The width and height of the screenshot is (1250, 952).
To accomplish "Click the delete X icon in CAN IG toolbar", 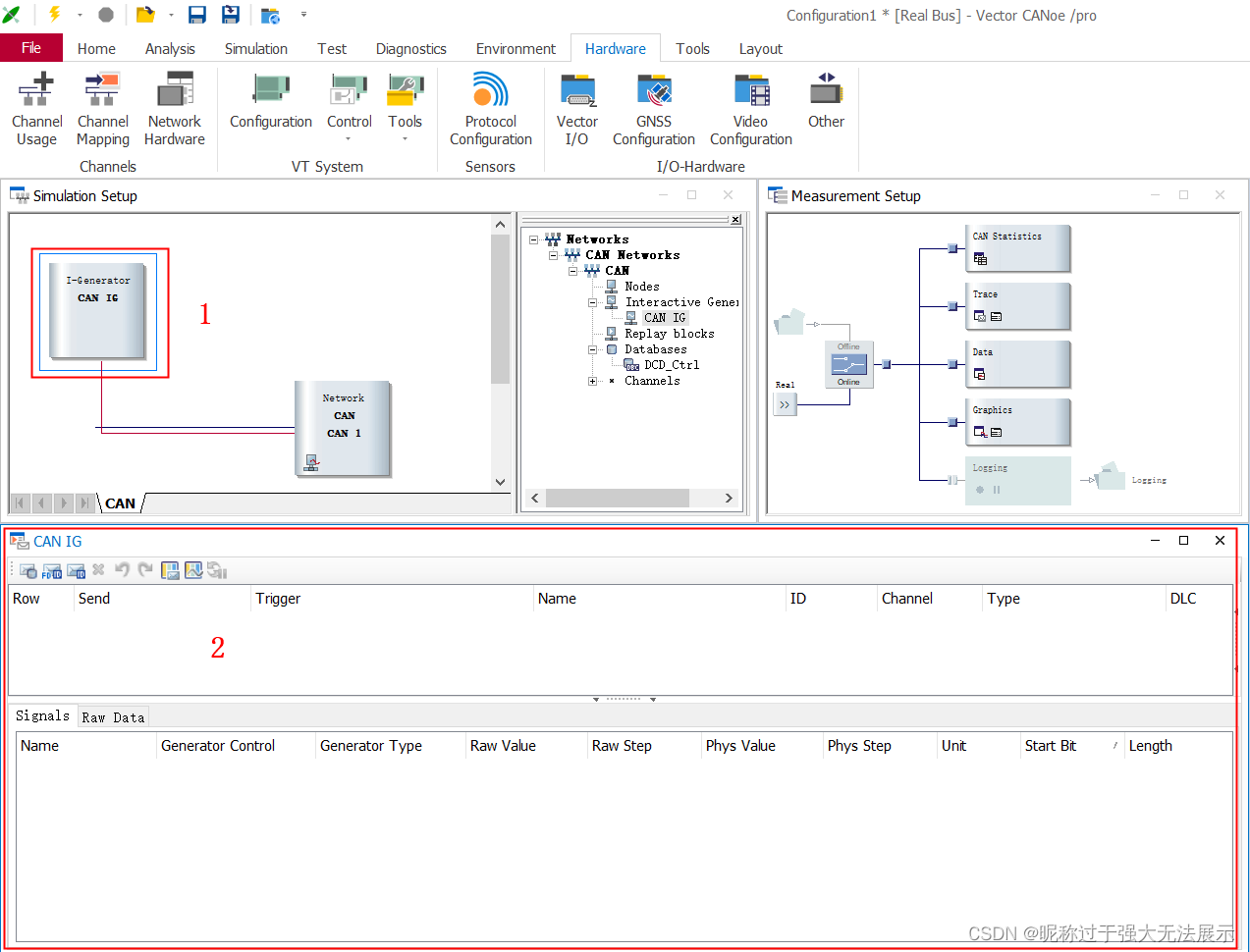I will tap(98, 569).
